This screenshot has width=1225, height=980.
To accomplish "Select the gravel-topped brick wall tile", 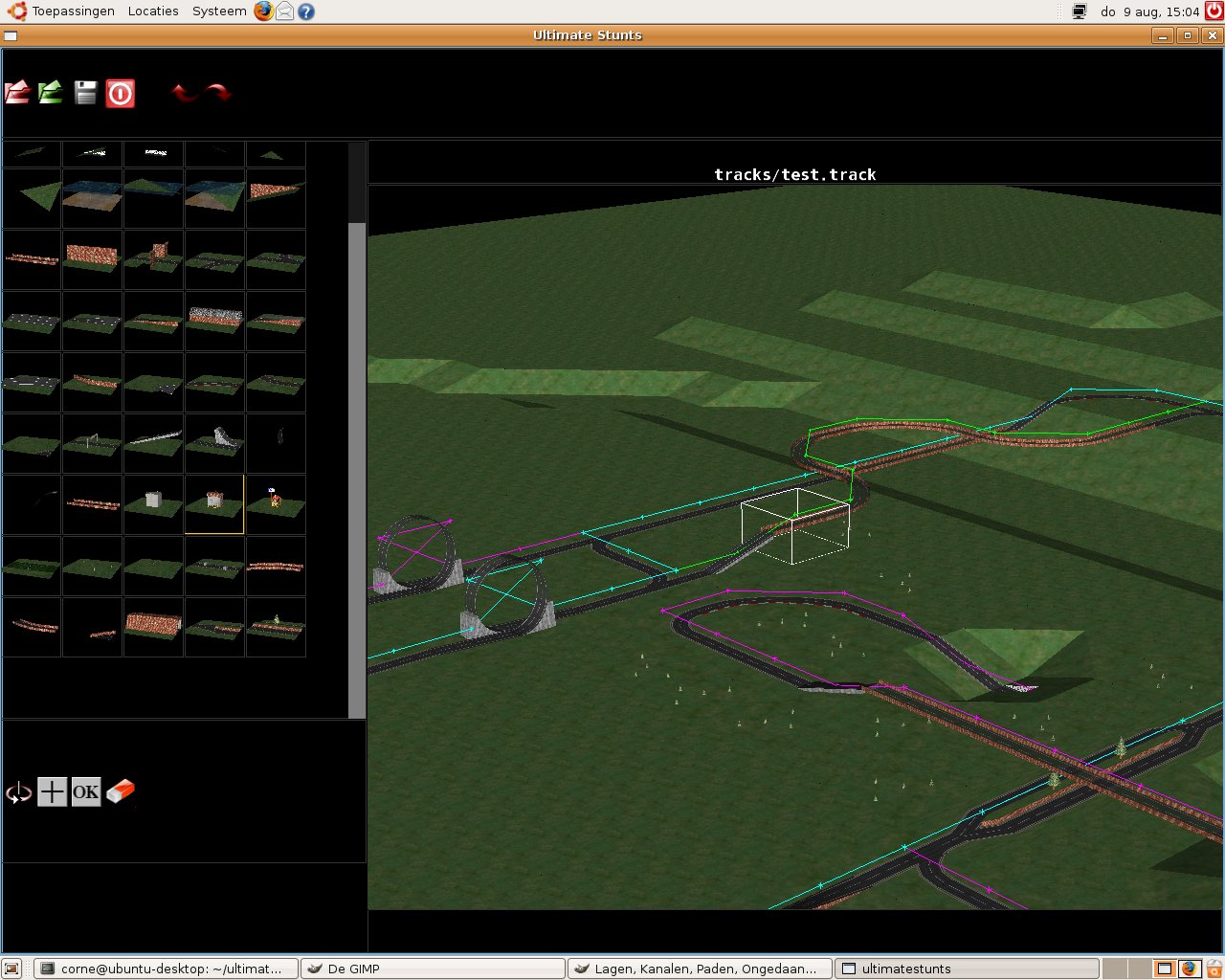I will pyautogui.click(x=214, y=321).
